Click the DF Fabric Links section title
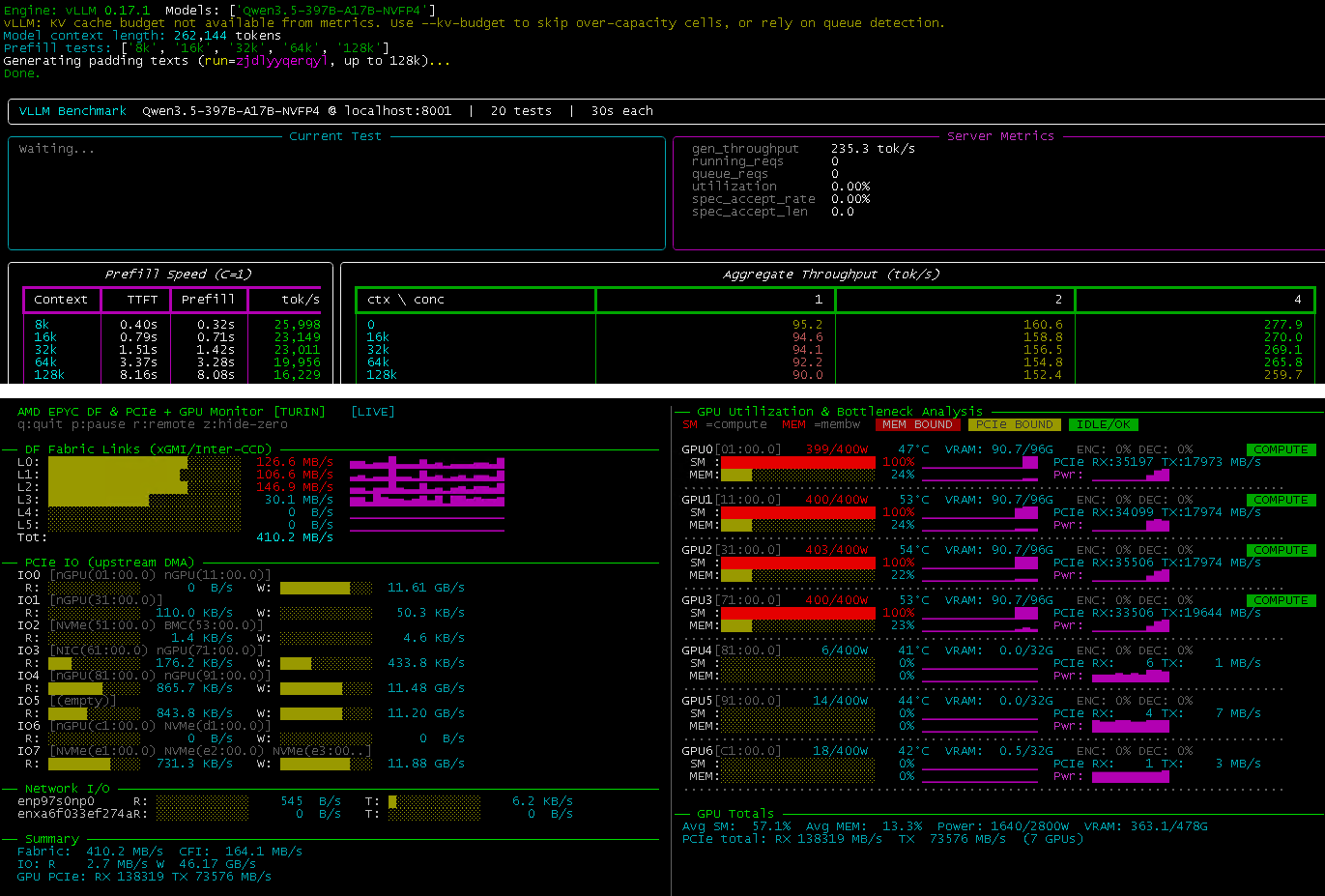1325x896 pixels. point(148,449)
